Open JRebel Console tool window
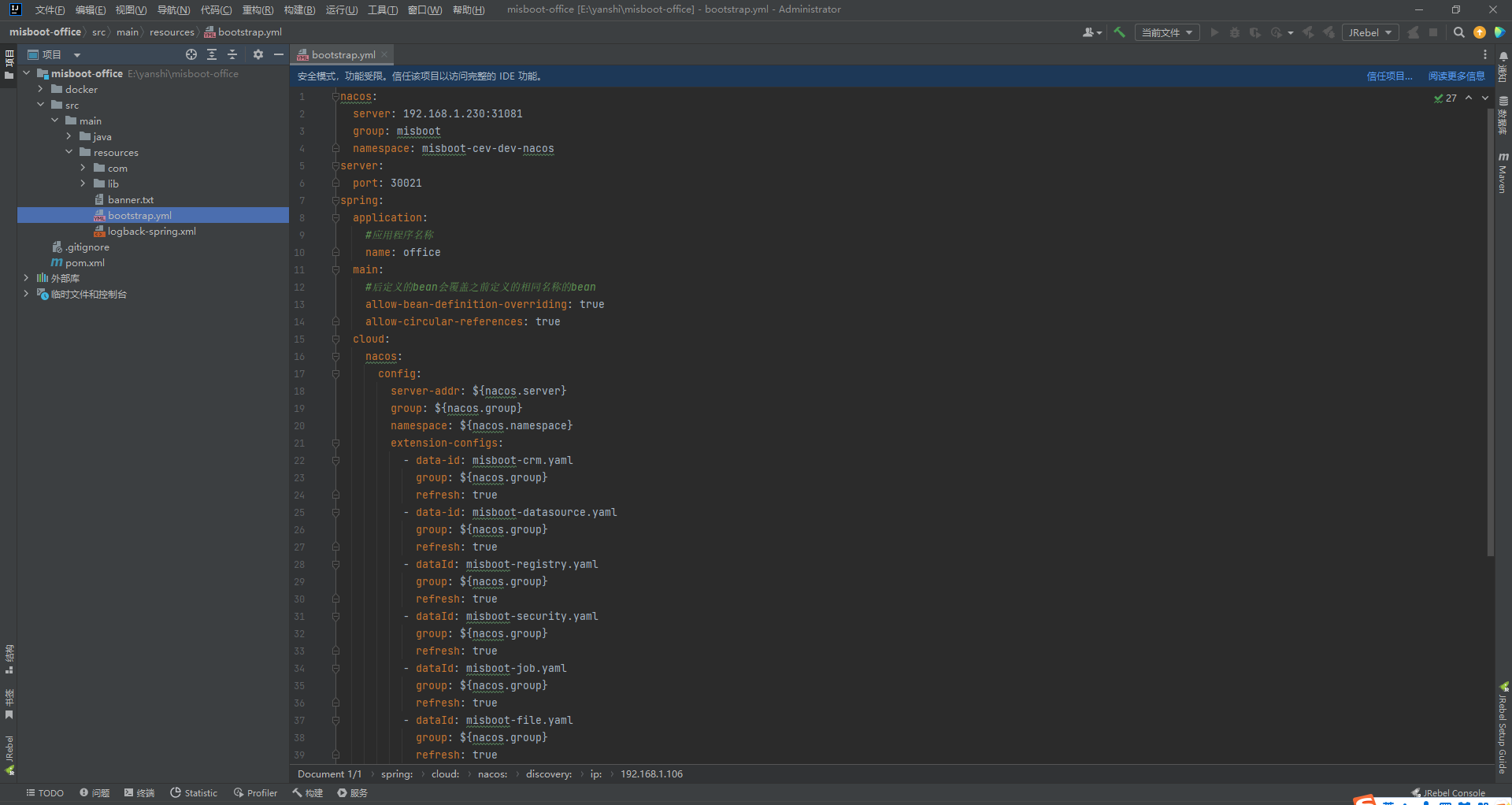 click(x=1448, y=793)
